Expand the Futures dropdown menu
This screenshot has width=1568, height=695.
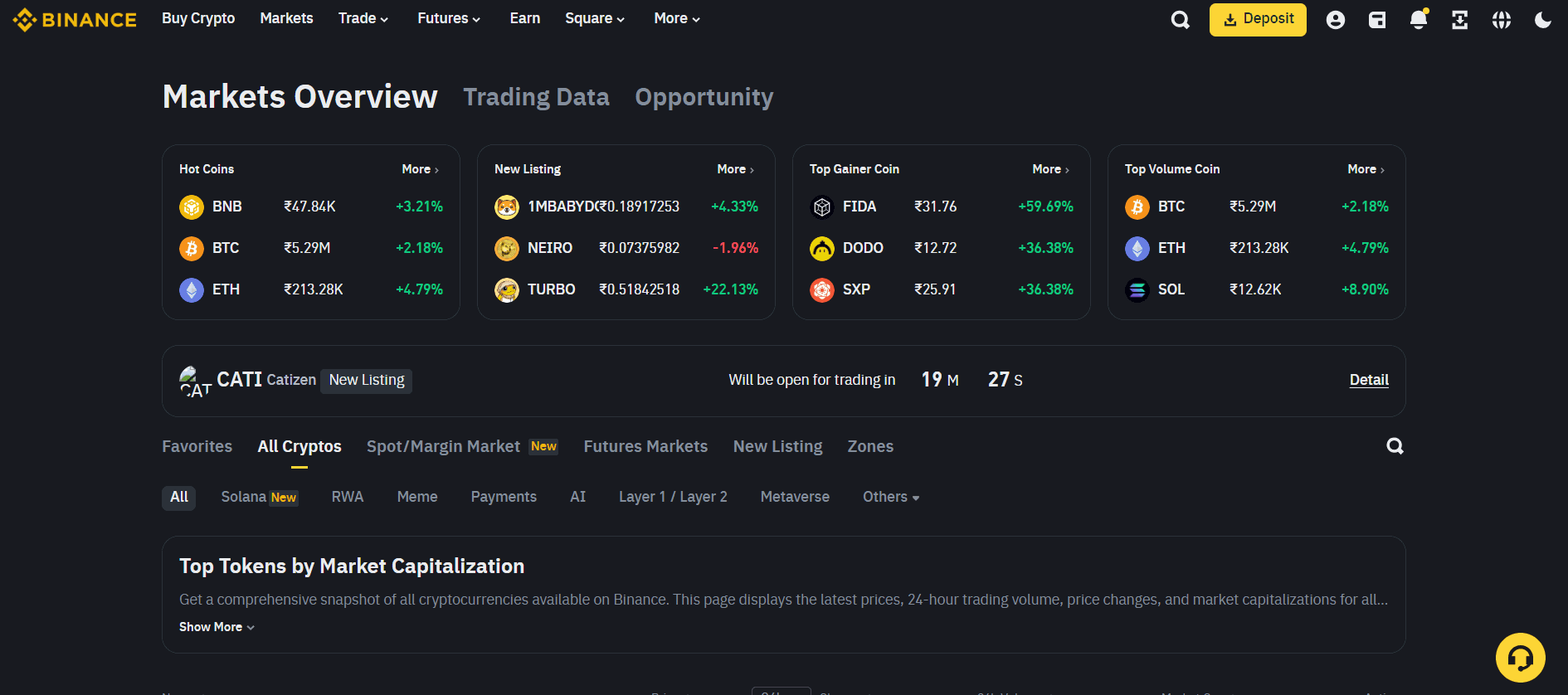[x=449, y=18]
